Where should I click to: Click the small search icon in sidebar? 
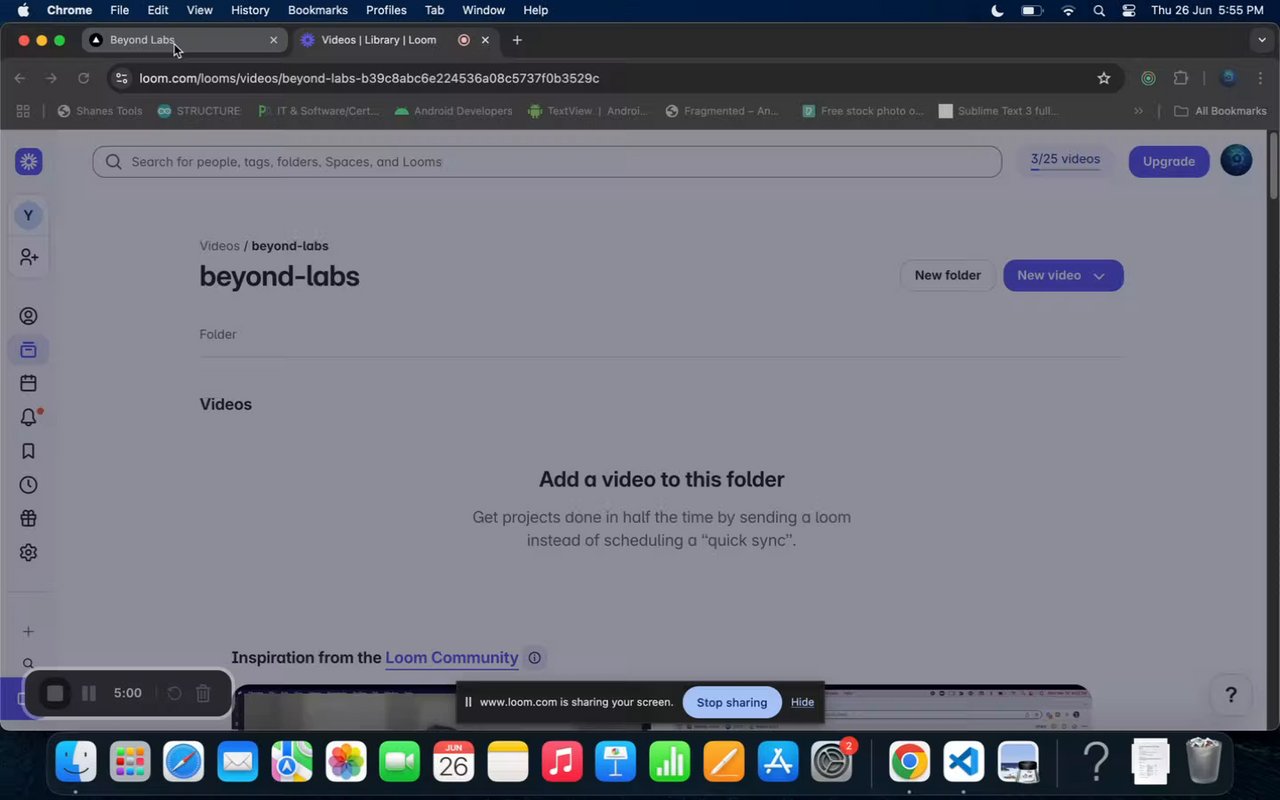pyautogui.click(x=29, y=663)
